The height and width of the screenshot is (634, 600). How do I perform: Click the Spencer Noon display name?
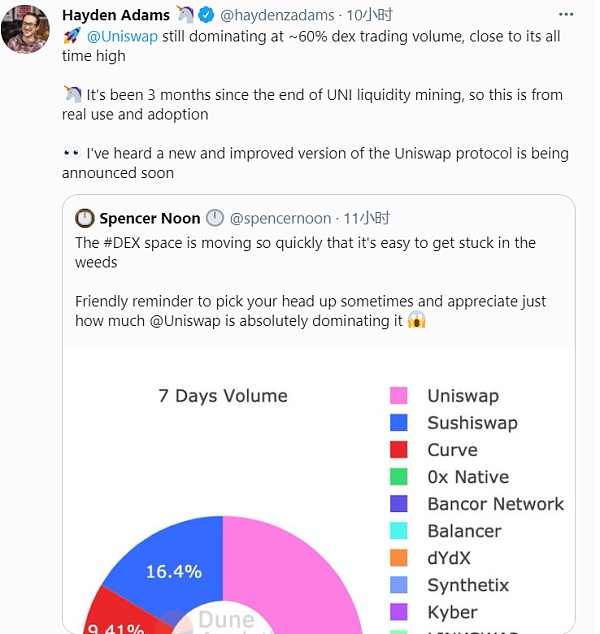(151, 219)
